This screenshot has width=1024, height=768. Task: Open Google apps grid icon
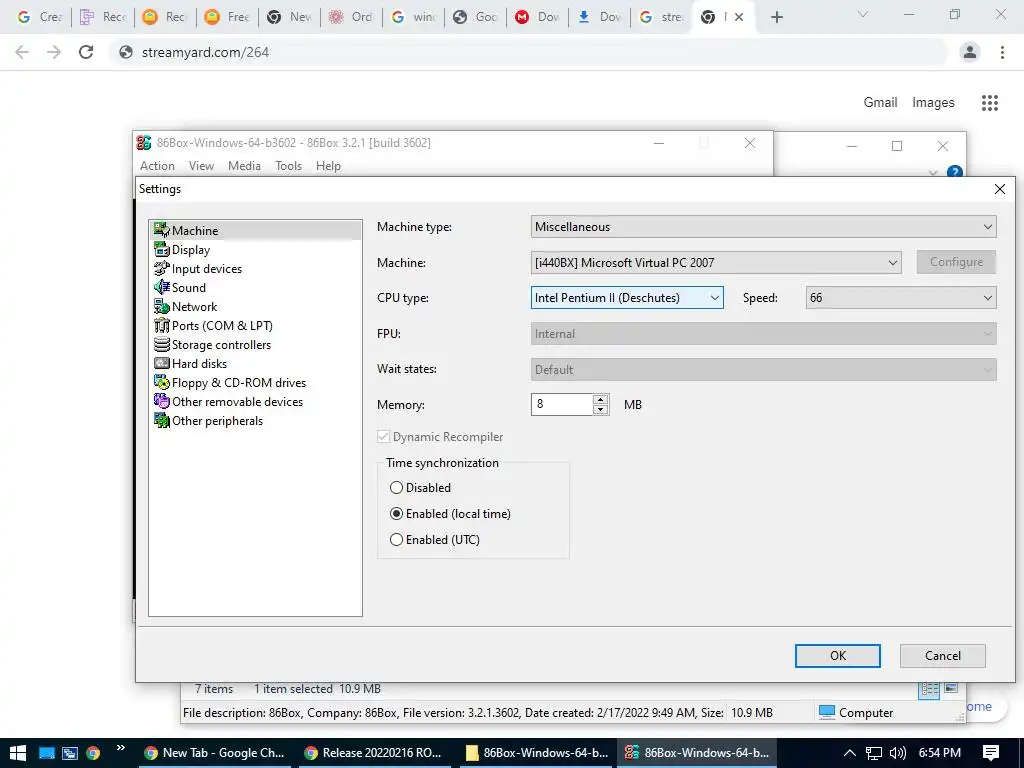click(989, 103)
